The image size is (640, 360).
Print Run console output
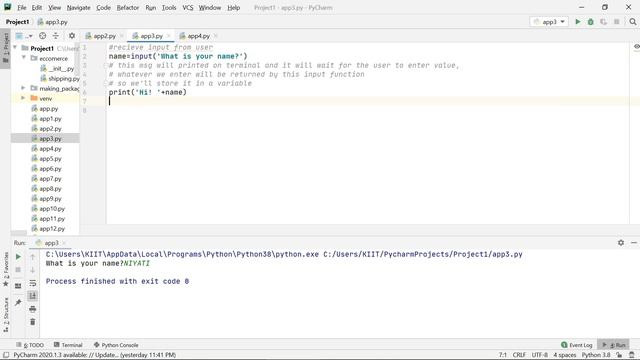[x=33, y=309]
